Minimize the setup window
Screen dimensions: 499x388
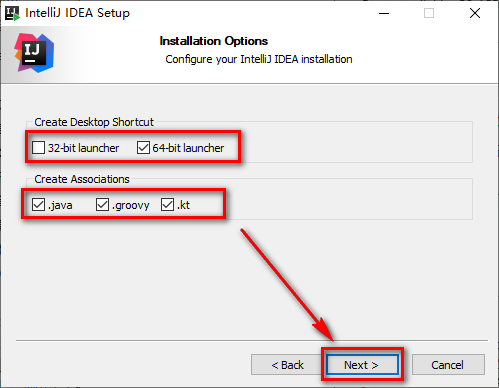pos(384,13)
